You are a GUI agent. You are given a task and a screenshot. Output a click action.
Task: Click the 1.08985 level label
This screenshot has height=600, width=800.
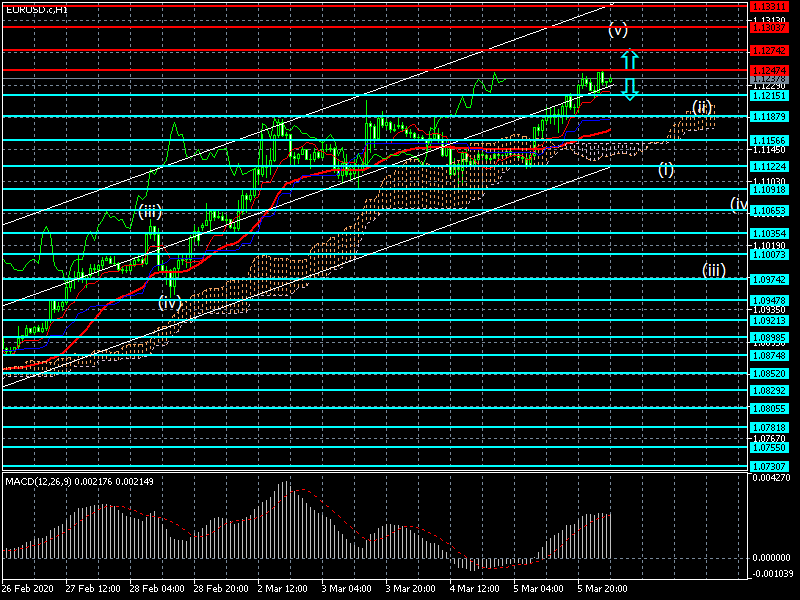point(768,338)
